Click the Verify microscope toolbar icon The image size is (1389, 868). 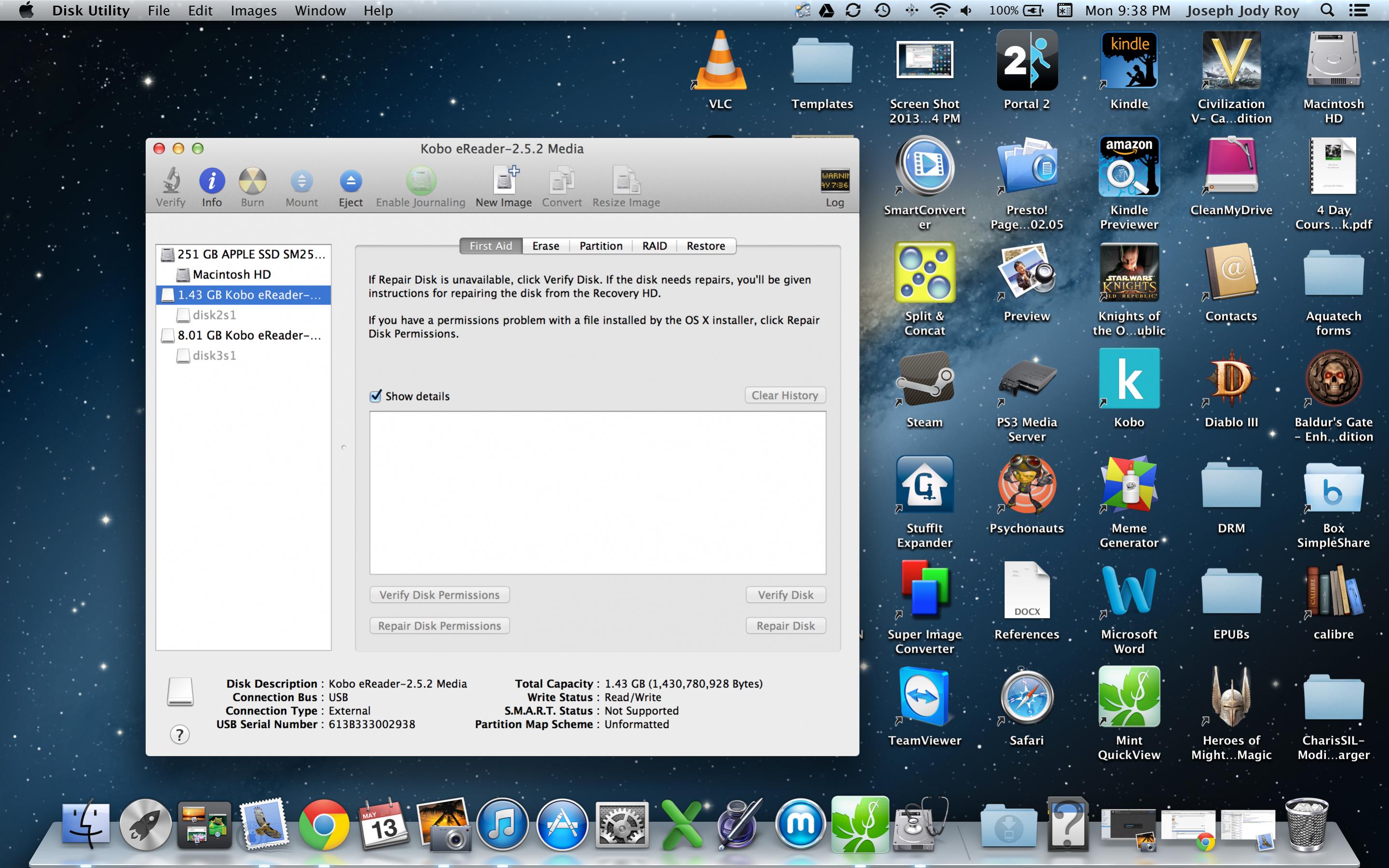pyautogui.click(x=170, y=181)
